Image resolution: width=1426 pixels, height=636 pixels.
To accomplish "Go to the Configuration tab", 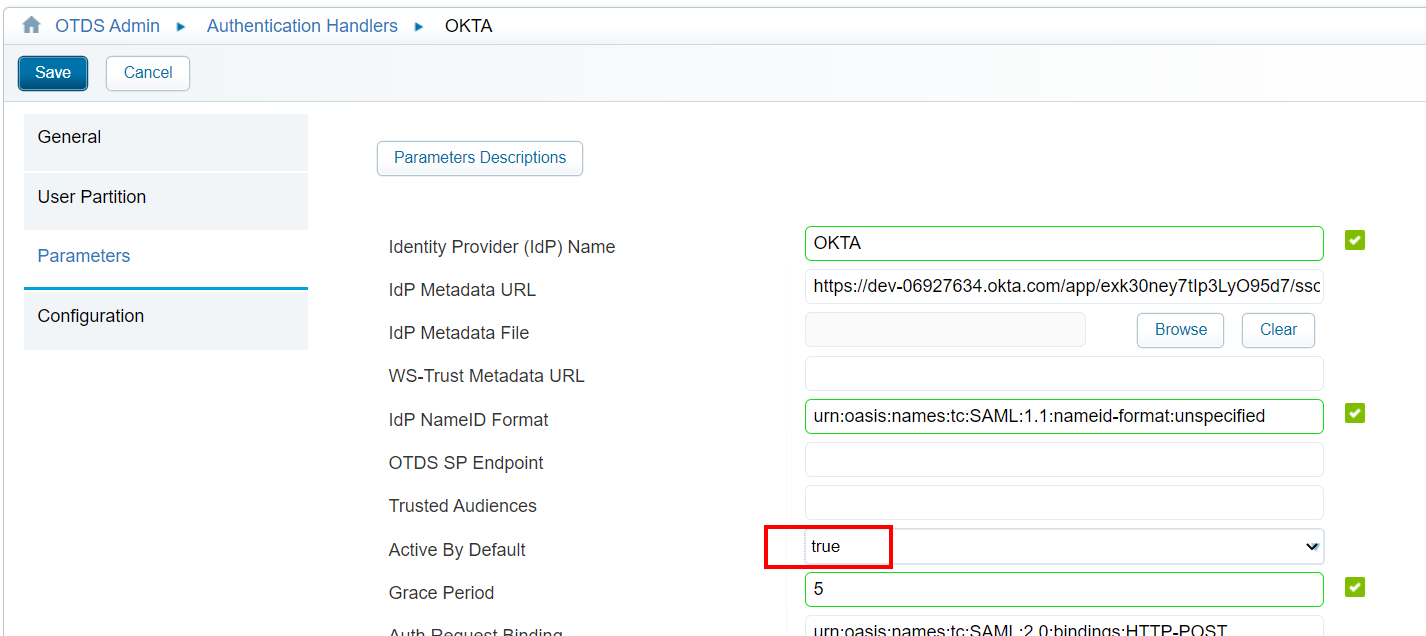I will [165, 317].
